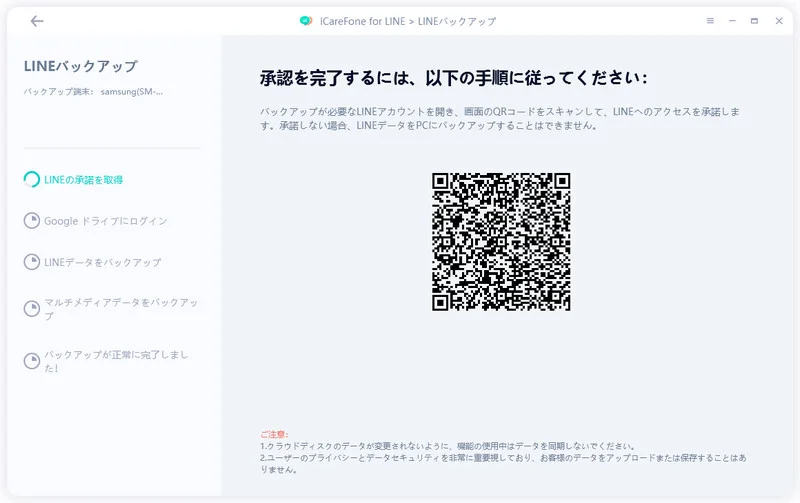800x503 pixels.
Task: Click the red ご注意 label
Action: point(274,434)
